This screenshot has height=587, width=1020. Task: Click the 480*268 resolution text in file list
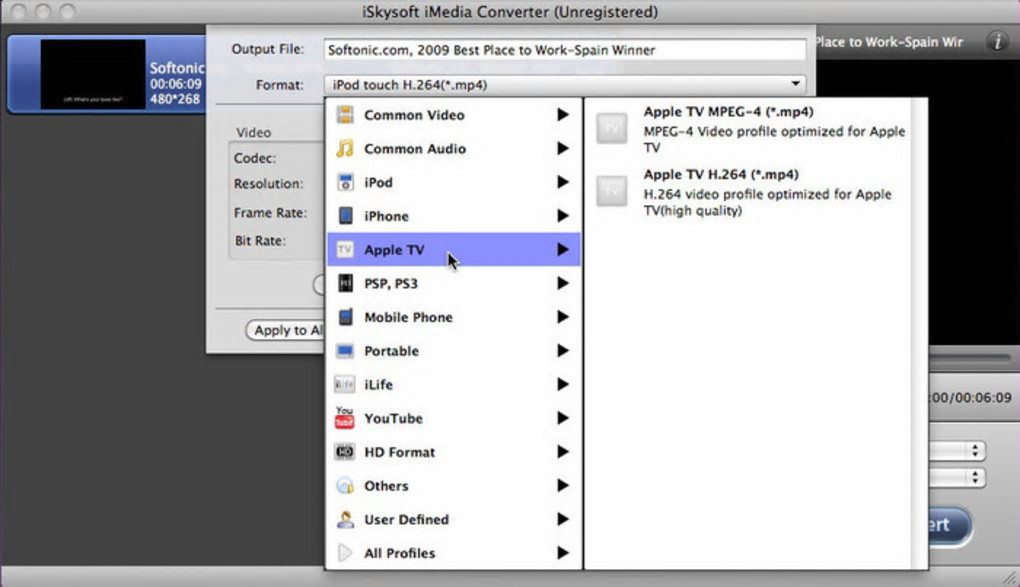coord(176,99)
